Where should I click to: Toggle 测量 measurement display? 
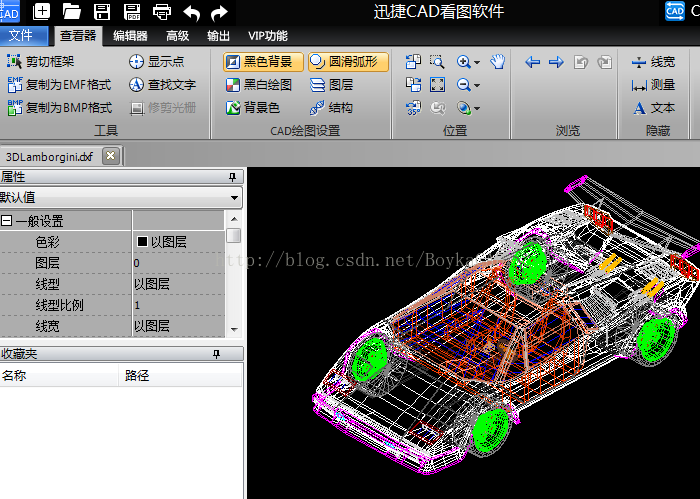point(653,85)
